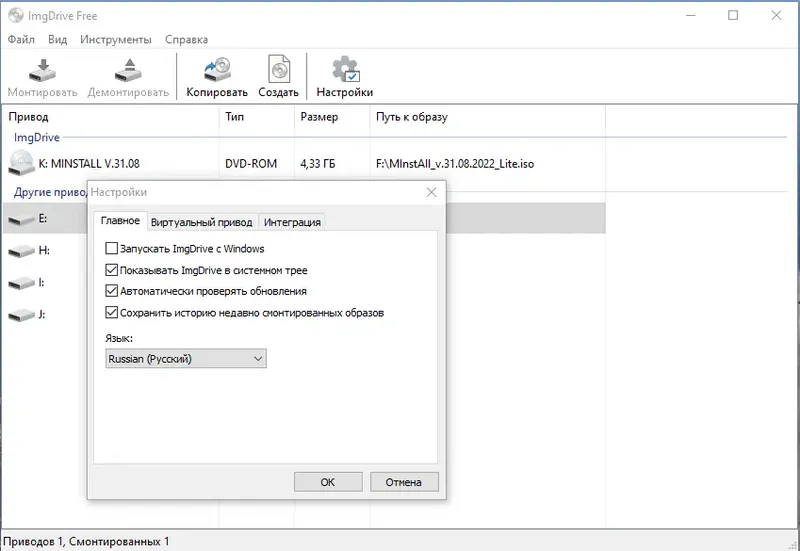
Task: Uncheck Показывать ImgDrive в системном трее
Action: pyautogui.click(x=111, y=270)
